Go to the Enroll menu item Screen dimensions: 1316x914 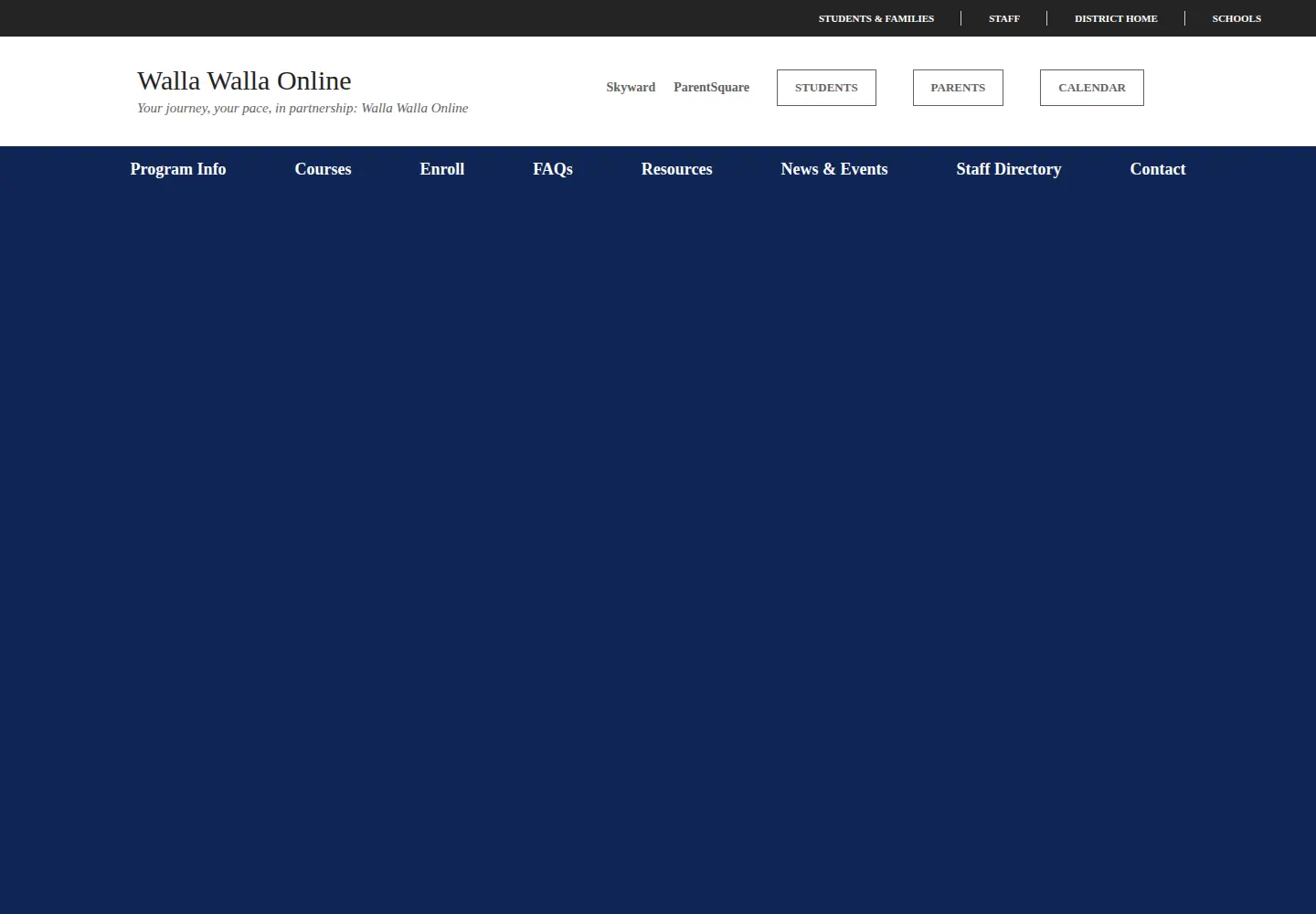tap(442, 169)
